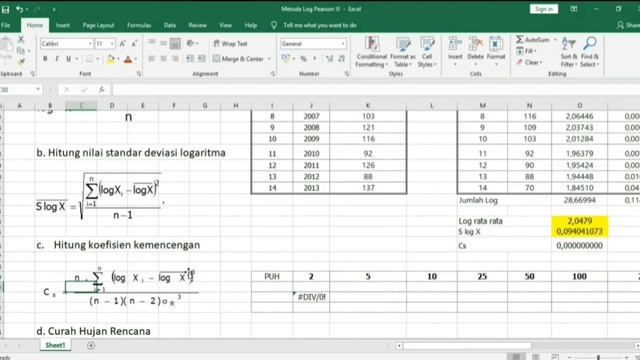Switch to the Page Layout tab
Viewport: 640px width, 360px height.
(x=98, y=25)
